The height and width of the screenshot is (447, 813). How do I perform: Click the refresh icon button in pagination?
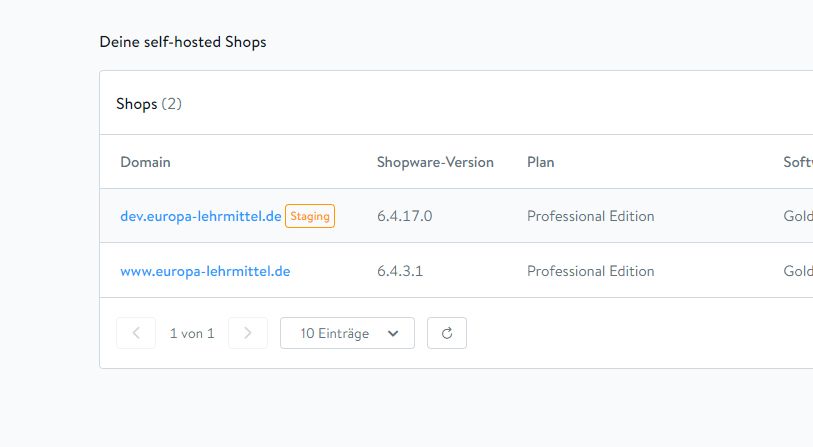[447, 333]
